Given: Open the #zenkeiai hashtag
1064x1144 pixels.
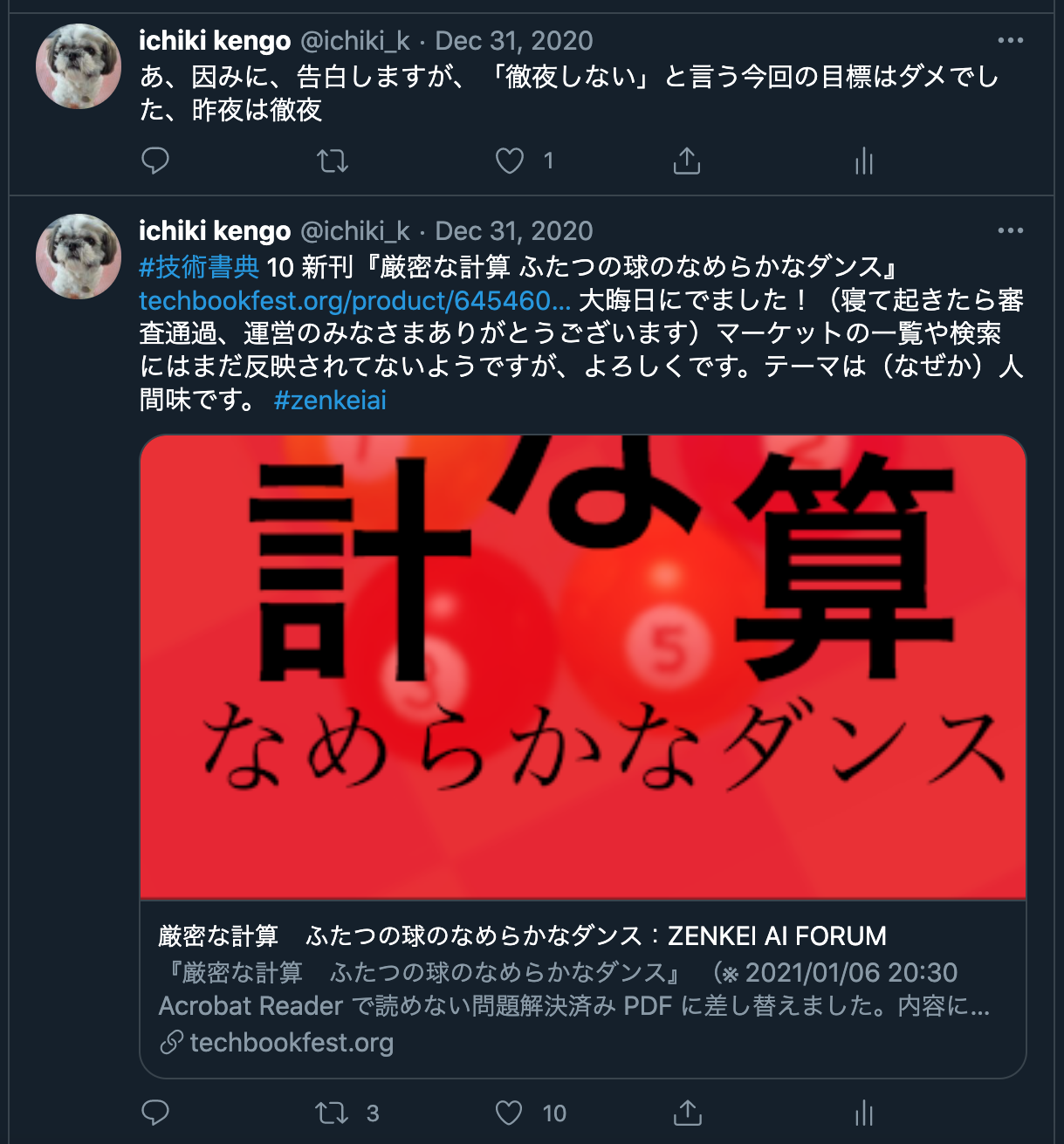Looking at the screenshot, I should click(x=330, y=400).
